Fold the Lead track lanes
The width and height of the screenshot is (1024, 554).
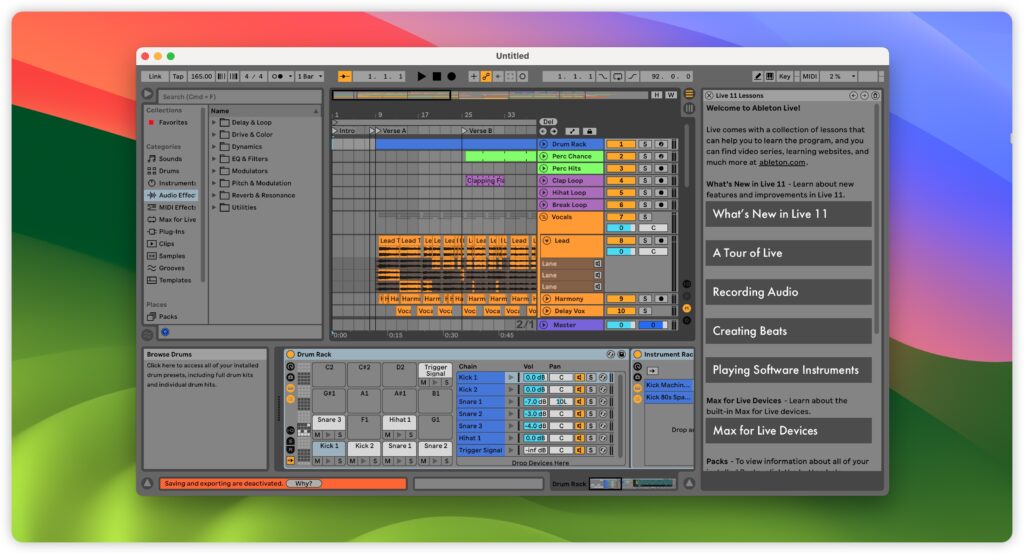click(547, 241)
